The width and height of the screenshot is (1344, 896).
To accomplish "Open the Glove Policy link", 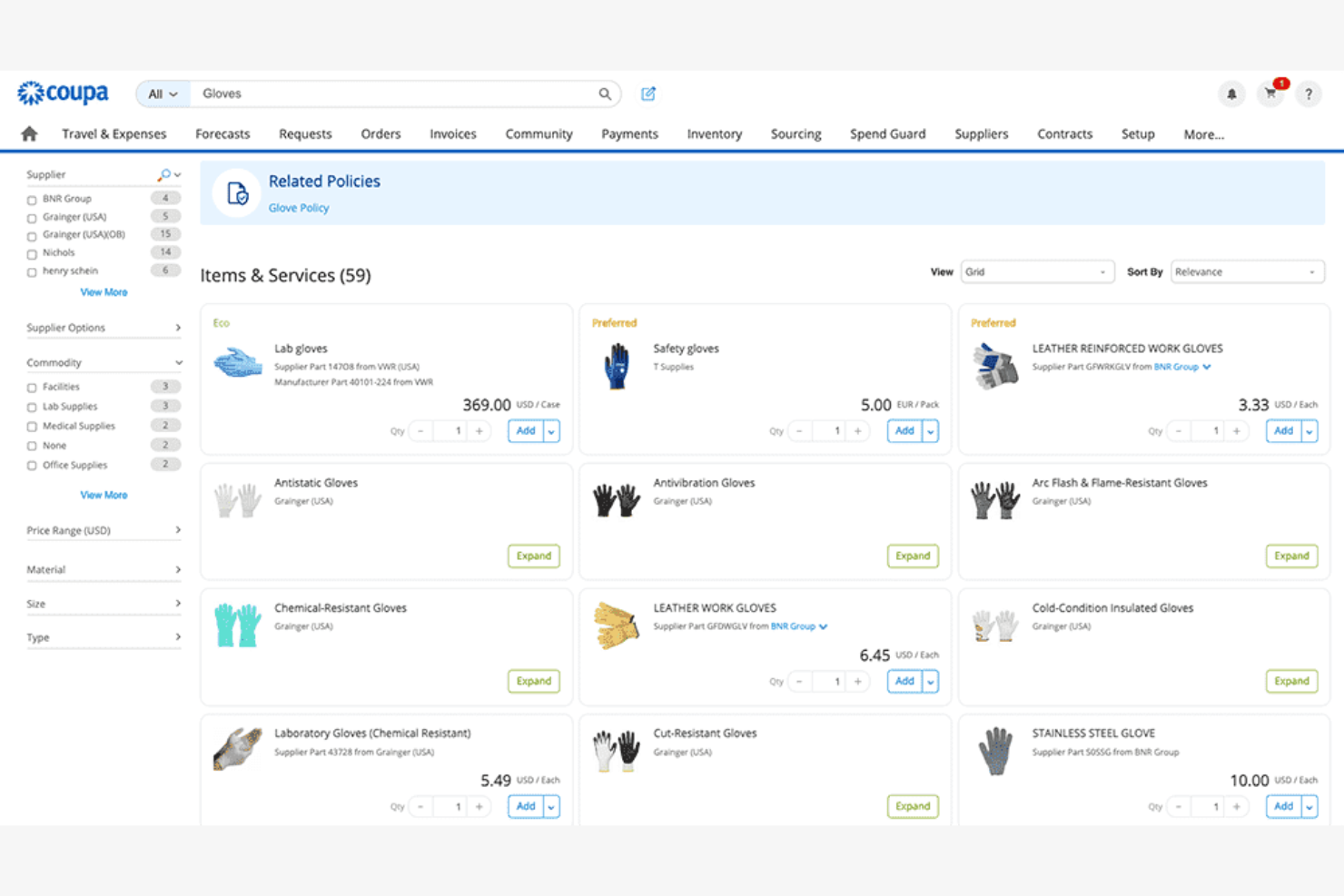I will (299, 208).
